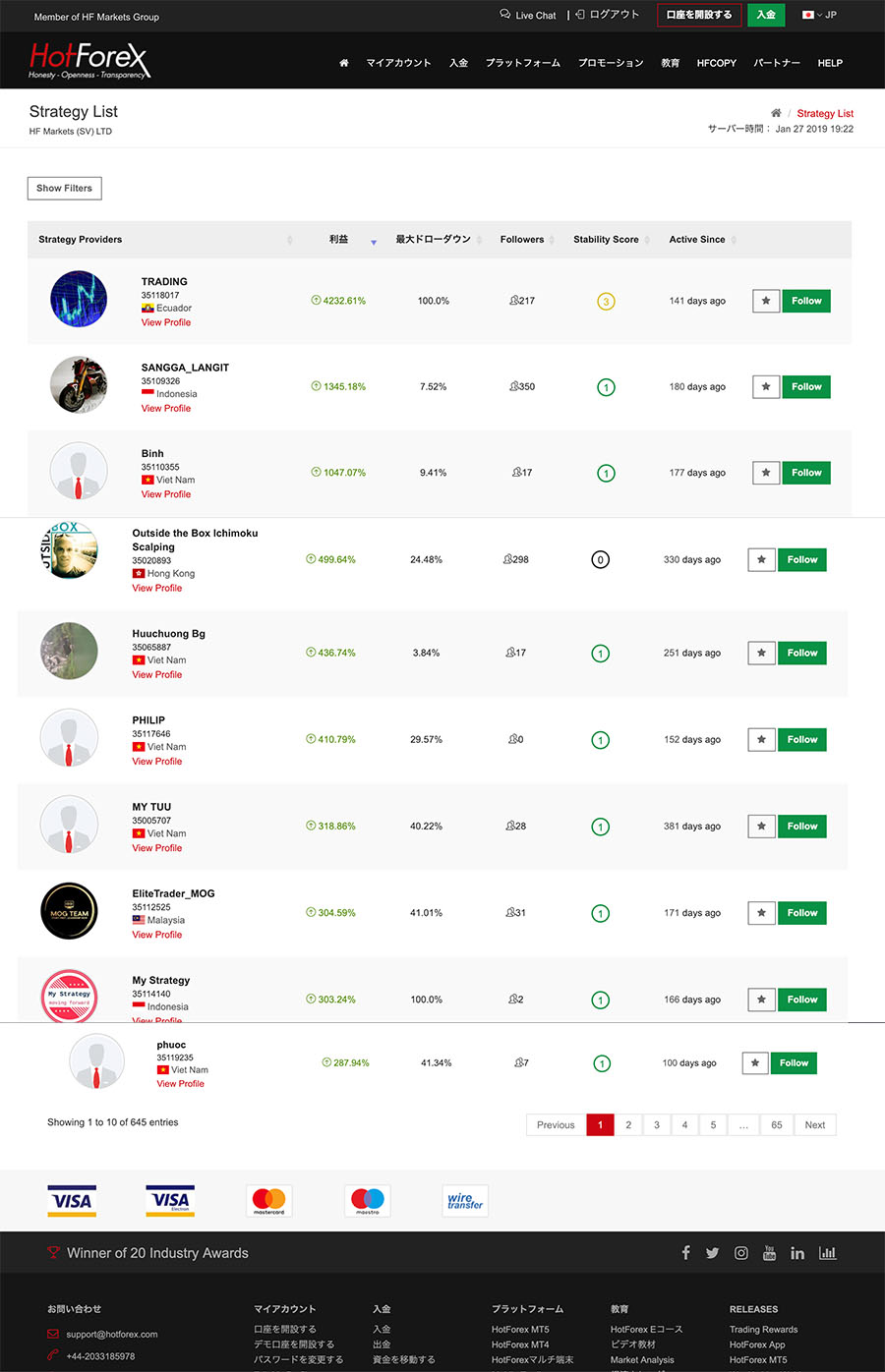View Profile of Huuchuong Bg
885x1372 pixels.
coord(157,675)
